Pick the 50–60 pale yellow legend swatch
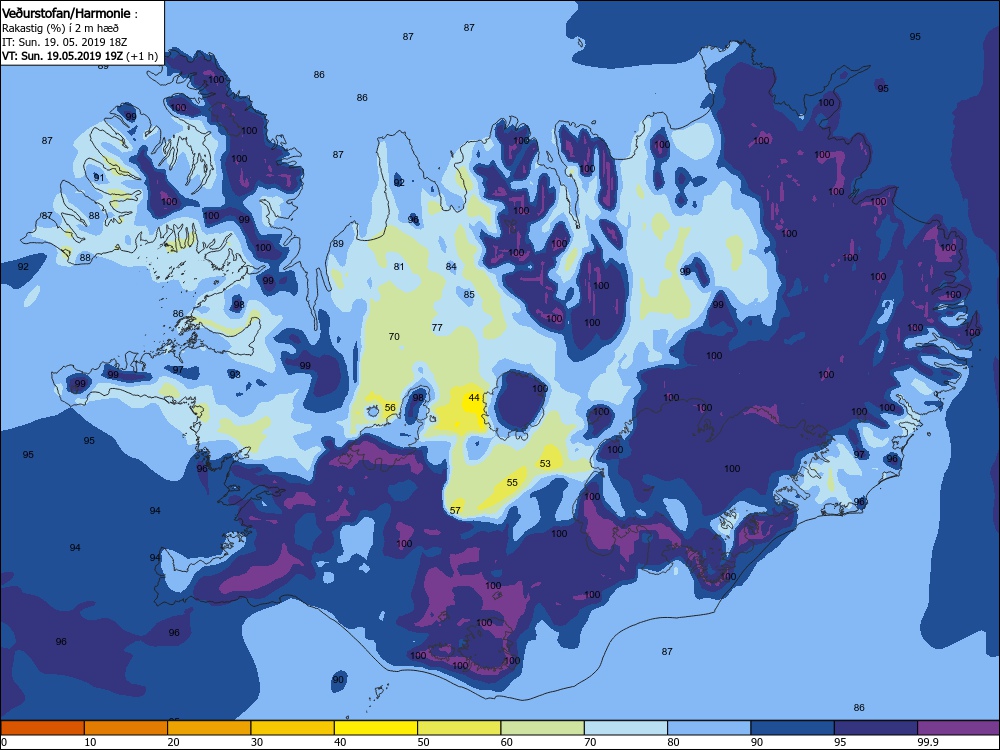Image resolution: width=1000 pixels, height=750 pixels. pyautogui.click(x=459, y=728)
